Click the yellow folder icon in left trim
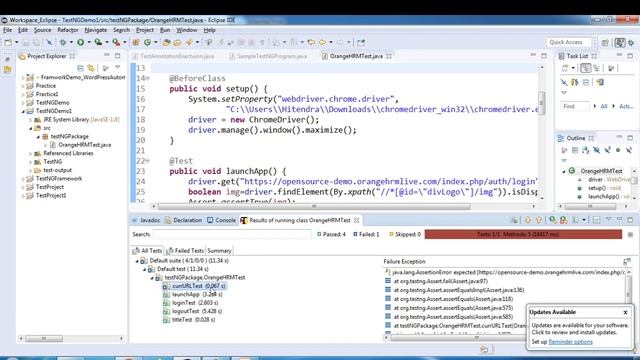Viewport: 640px width, 360px height. click(x=7, y=70)
